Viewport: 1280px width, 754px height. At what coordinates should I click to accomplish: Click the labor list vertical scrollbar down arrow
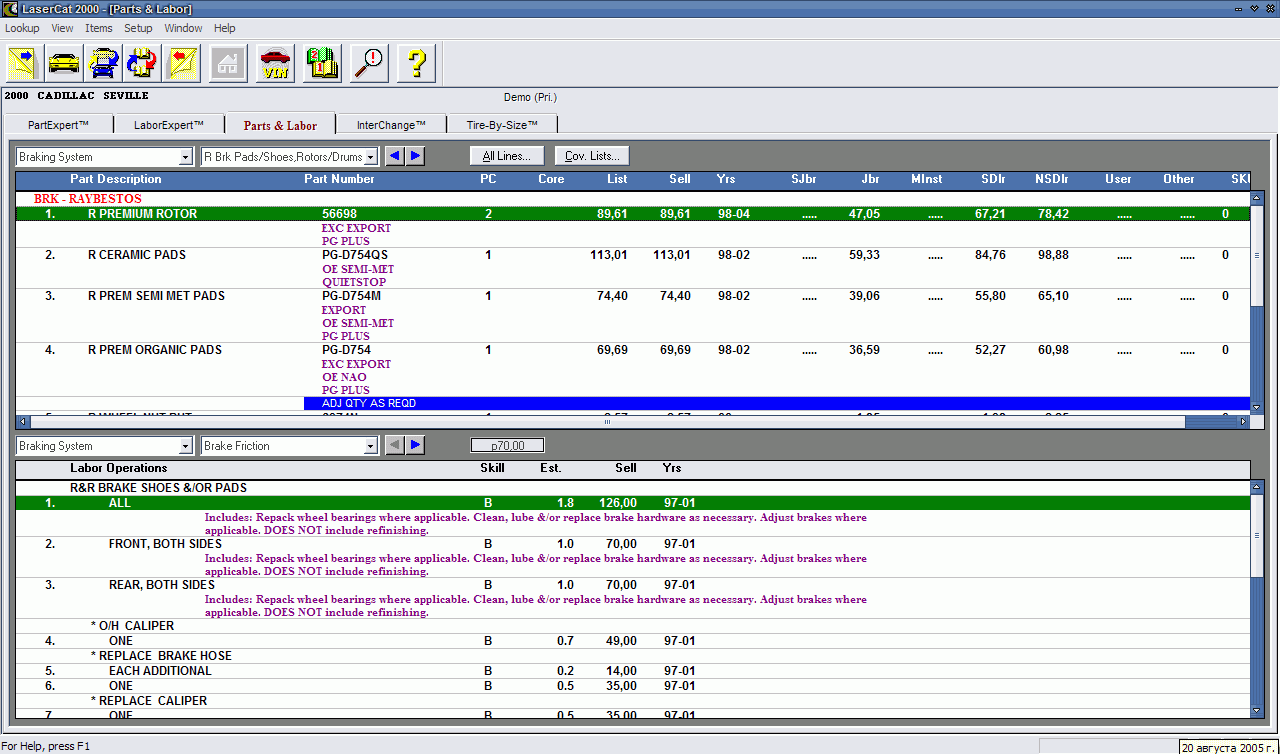(x=1257, y=710)
